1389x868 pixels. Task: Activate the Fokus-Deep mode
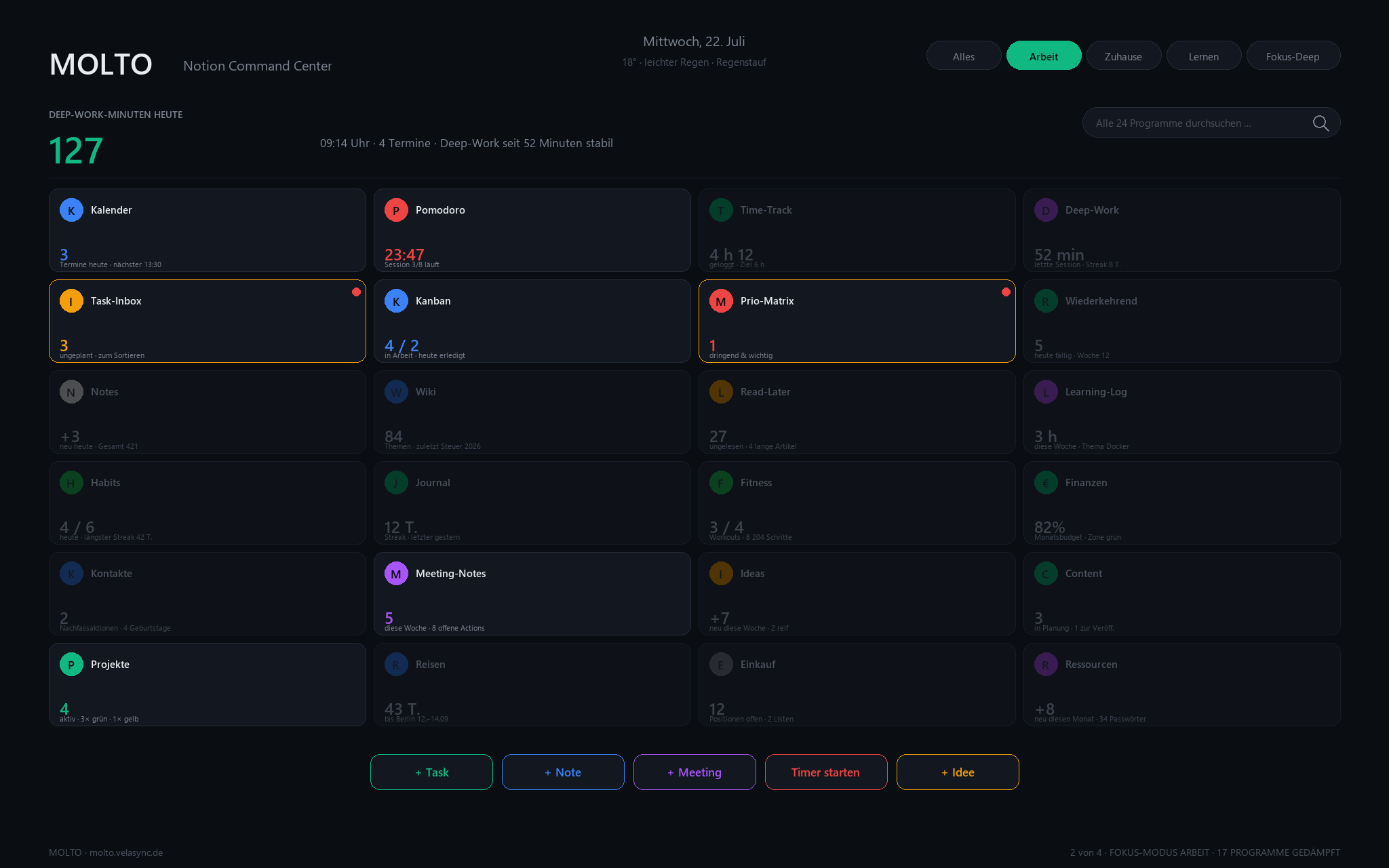(x=1293, y=56)
